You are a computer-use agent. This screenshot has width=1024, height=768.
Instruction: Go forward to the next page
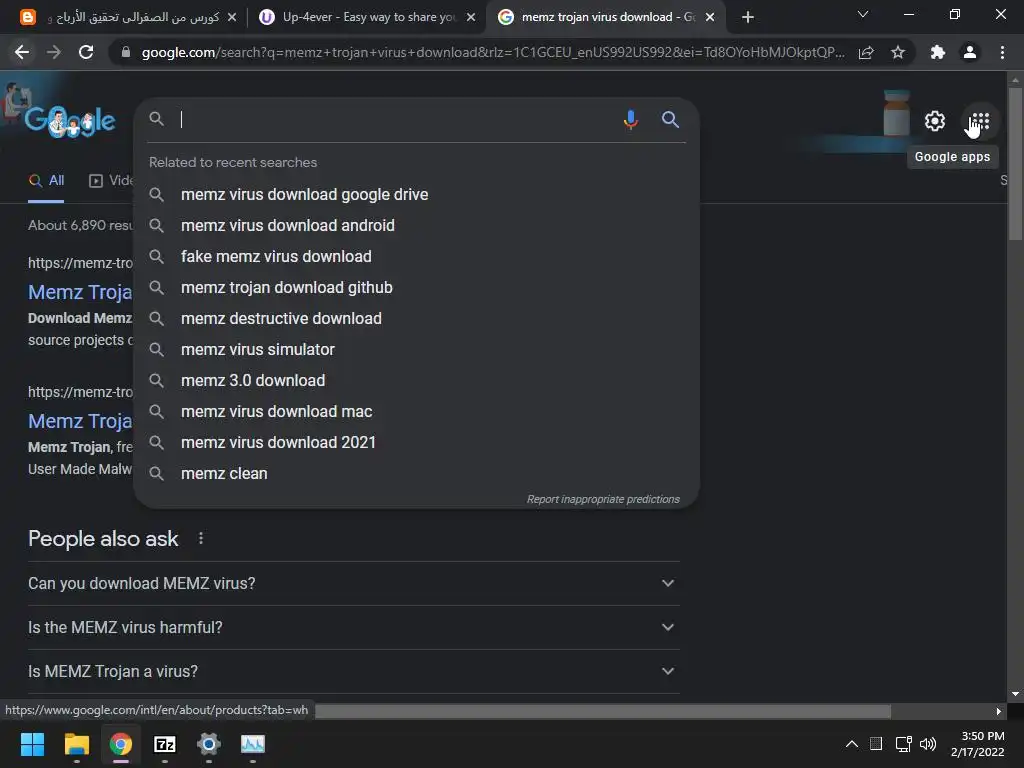[x=54, y=52]
